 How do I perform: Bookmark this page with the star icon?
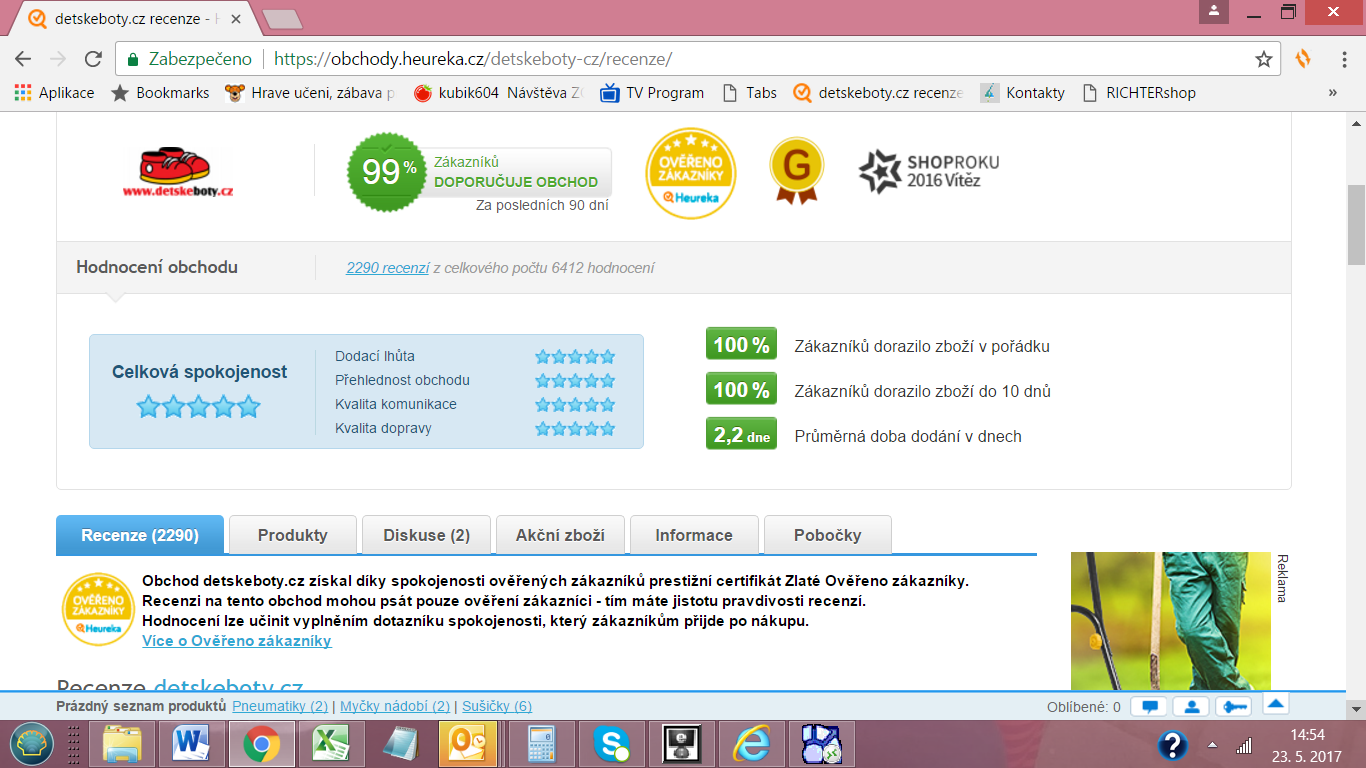point(1264,59)
